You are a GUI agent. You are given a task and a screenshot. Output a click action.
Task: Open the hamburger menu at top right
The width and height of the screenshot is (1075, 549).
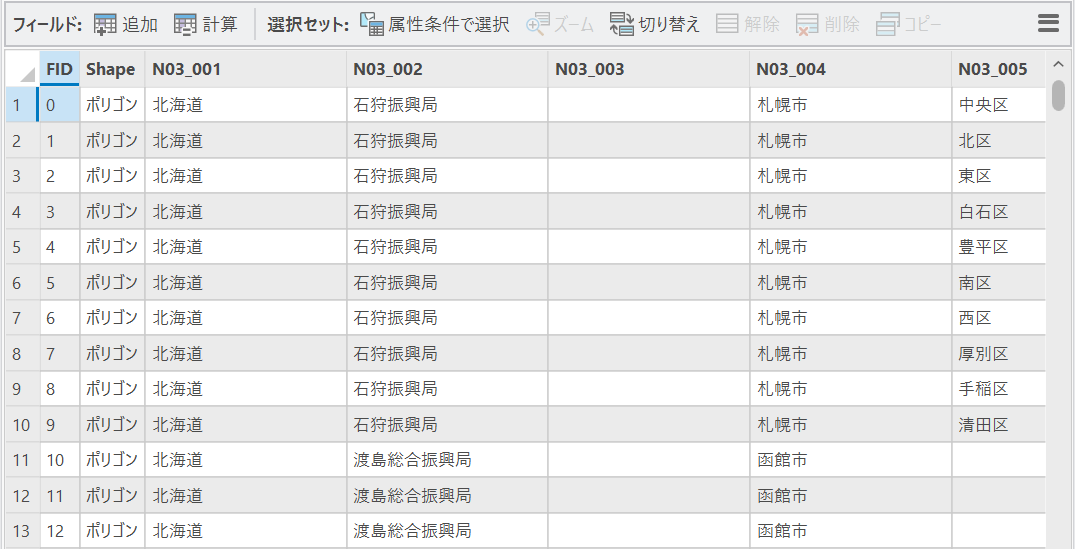(1048, 24)
